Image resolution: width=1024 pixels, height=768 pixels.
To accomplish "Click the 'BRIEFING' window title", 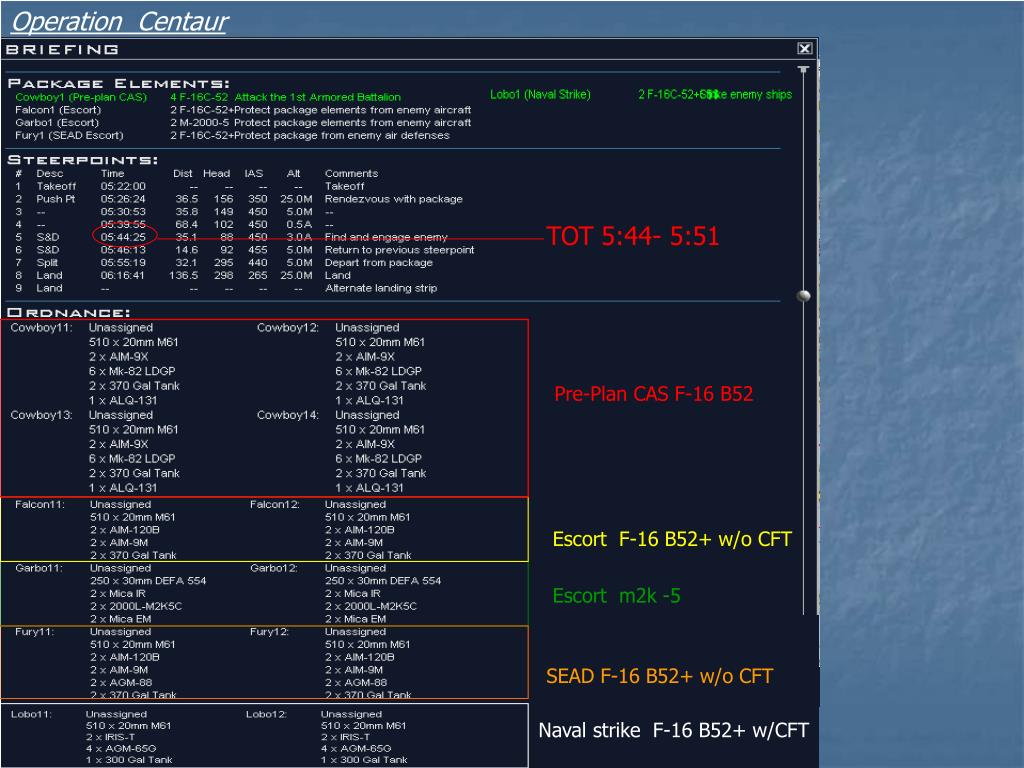I will coord(62,49).
